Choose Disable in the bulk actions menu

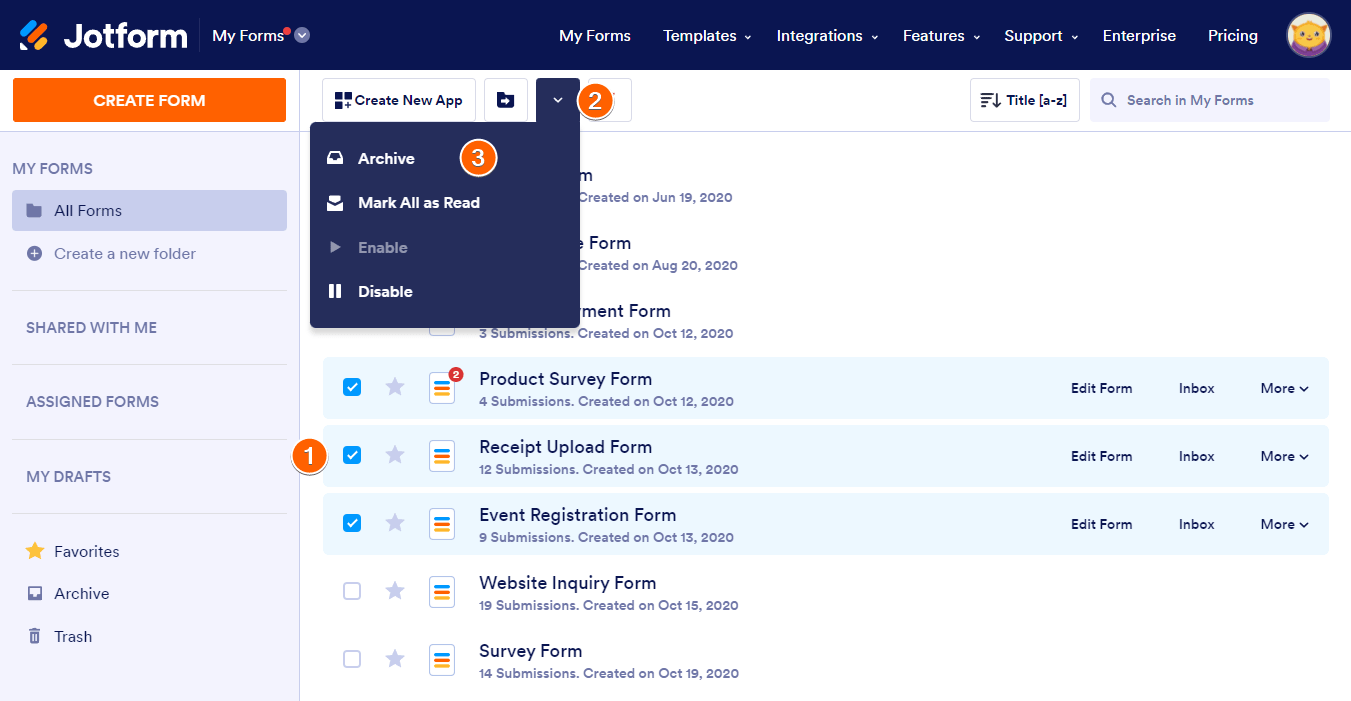click(x=385, y=292)
